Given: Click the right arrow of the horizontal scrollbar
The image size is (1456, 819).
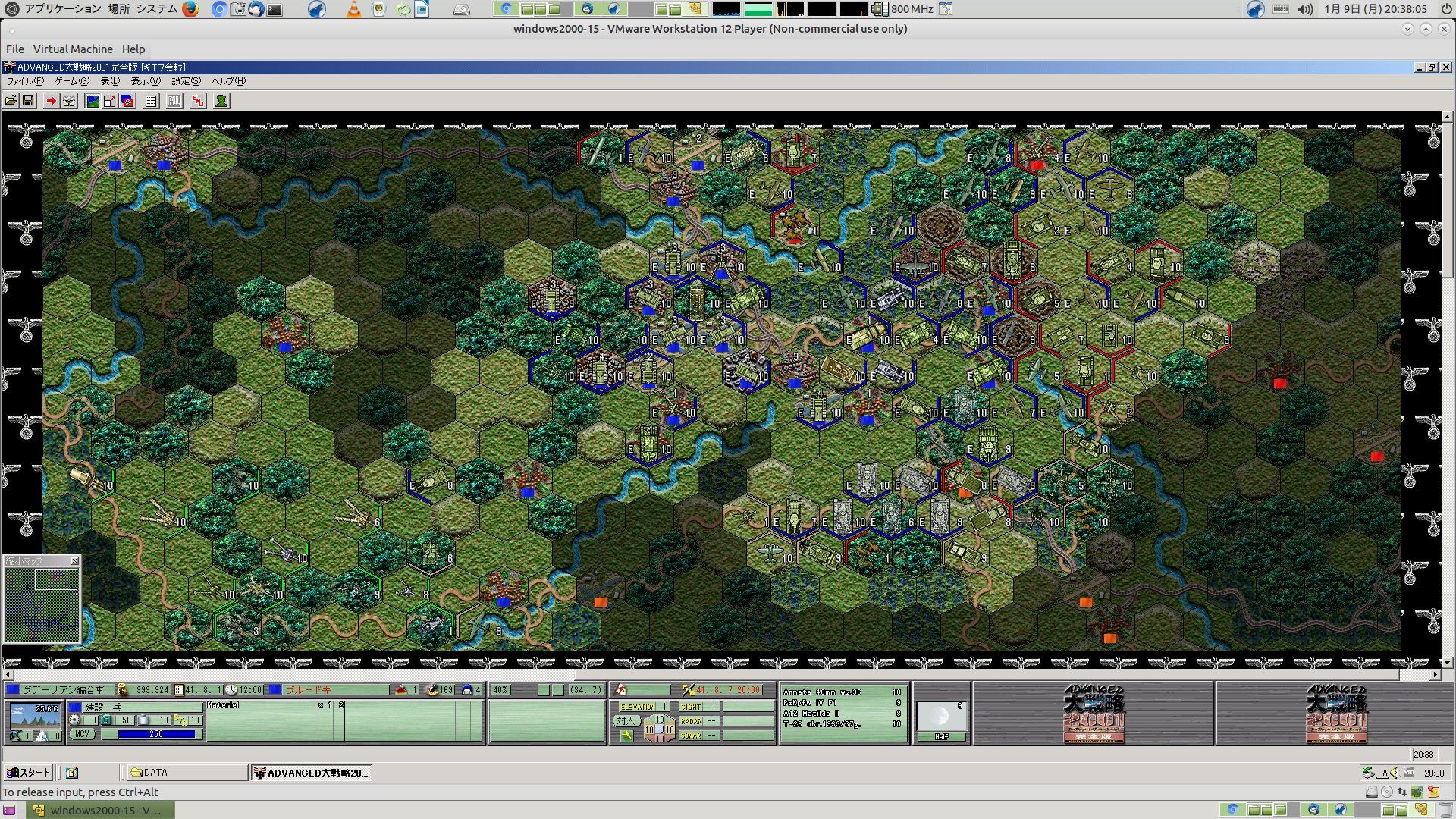Looking at the screenshot, I should tap(1435, 674).
